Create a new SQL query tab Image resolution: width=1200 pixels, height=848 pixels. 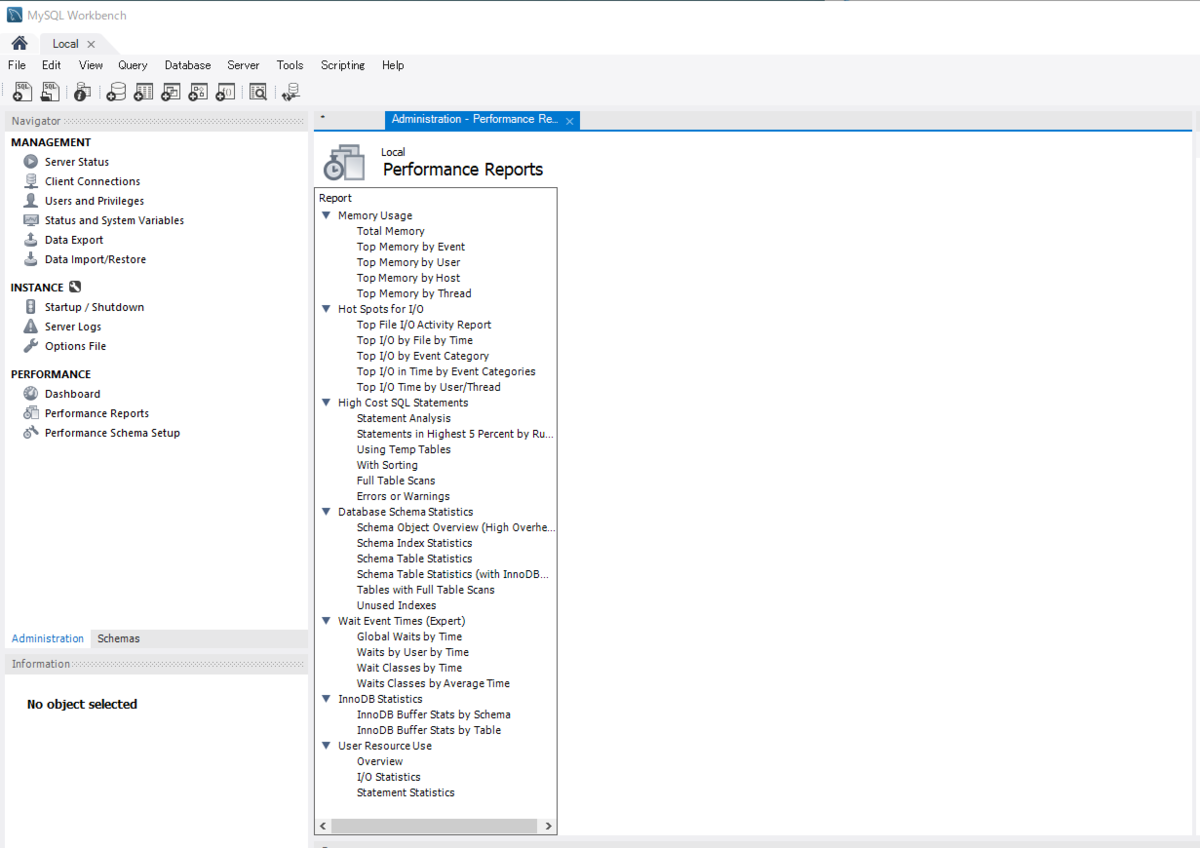coord(22,91)
